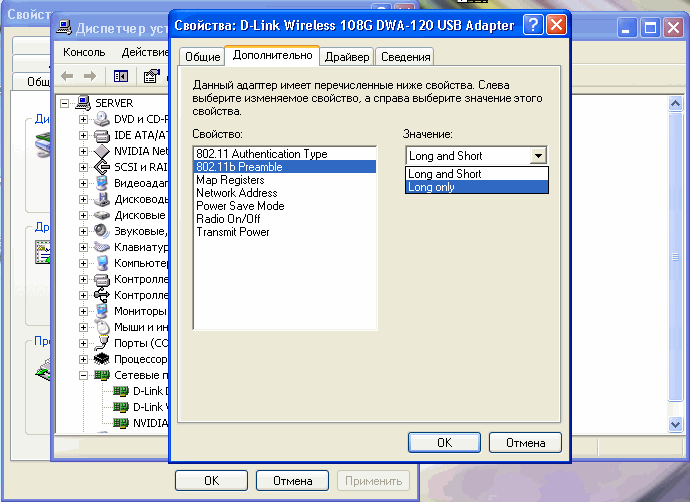Open Properties toolbar icon in Device Manager
Viewport: 690px width, 502px height.
(x=151, y=76)
